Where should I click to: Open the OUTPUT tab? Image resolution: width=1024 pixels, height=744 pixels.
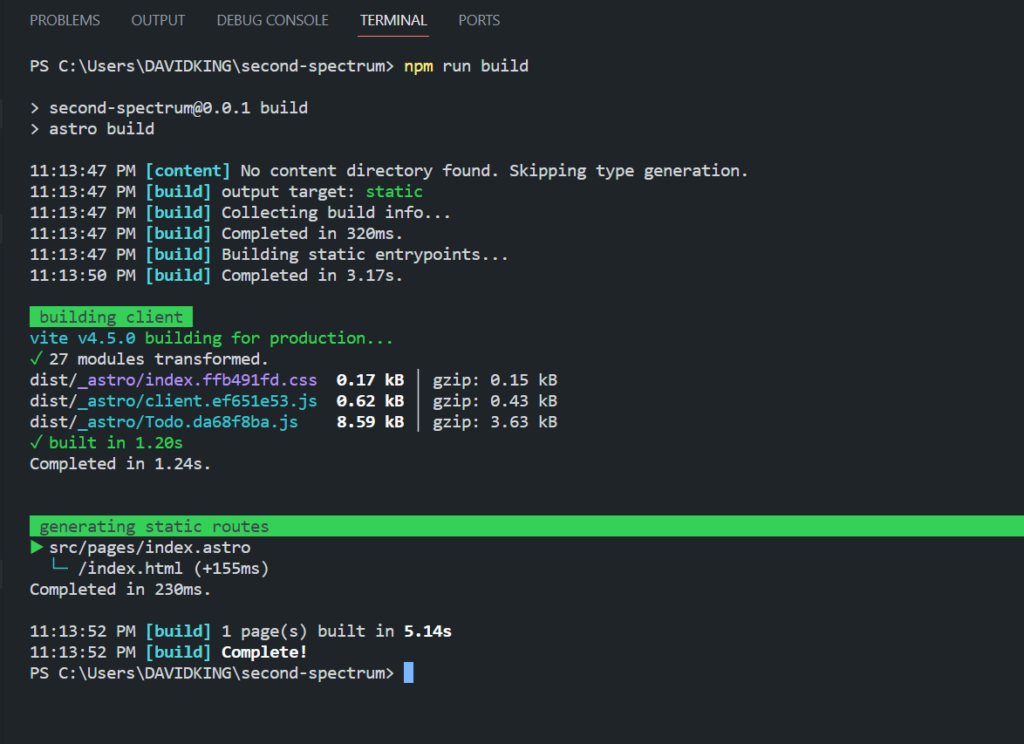click(x=158, y=20)
